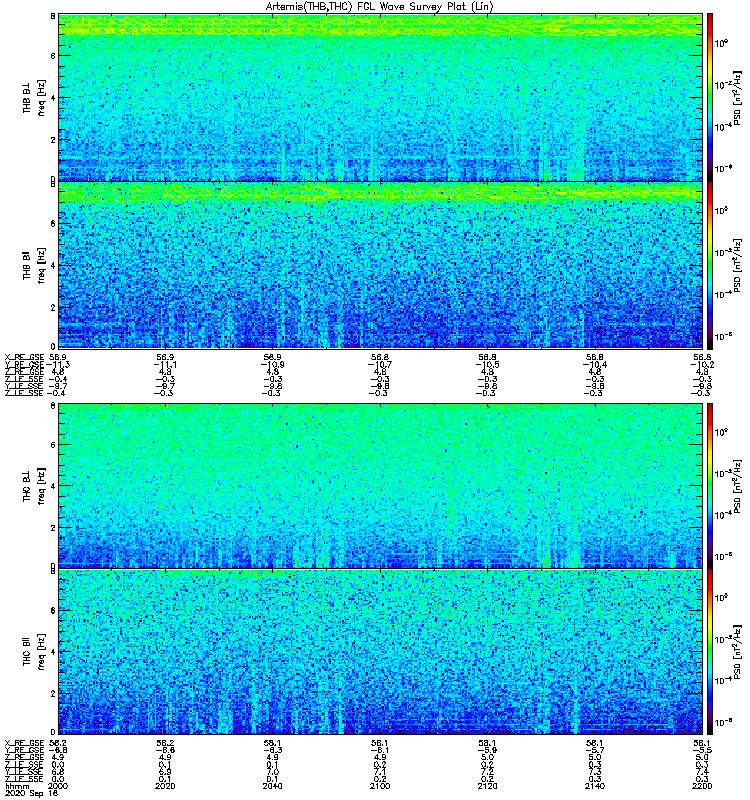Click the '10⁻⁴' tick on the THB B⊥ color bar
The image size is (750, 800).
tap(723, 126)
